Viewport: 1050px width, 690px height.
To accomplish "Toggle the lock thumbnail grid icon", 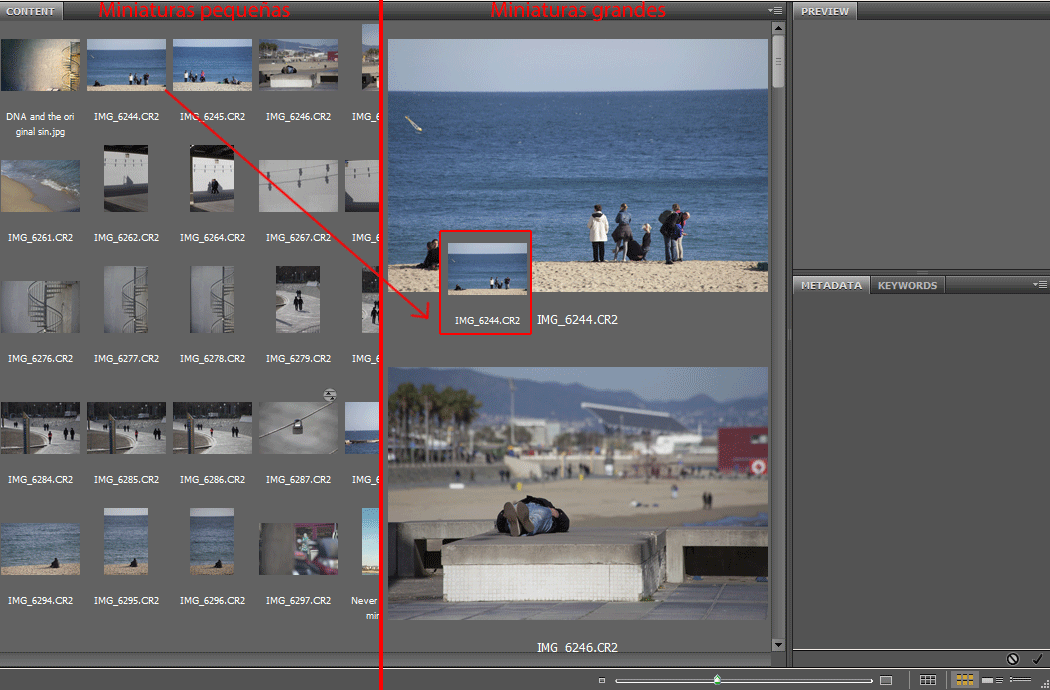I will pyautogui.click(x=927, y=680).
